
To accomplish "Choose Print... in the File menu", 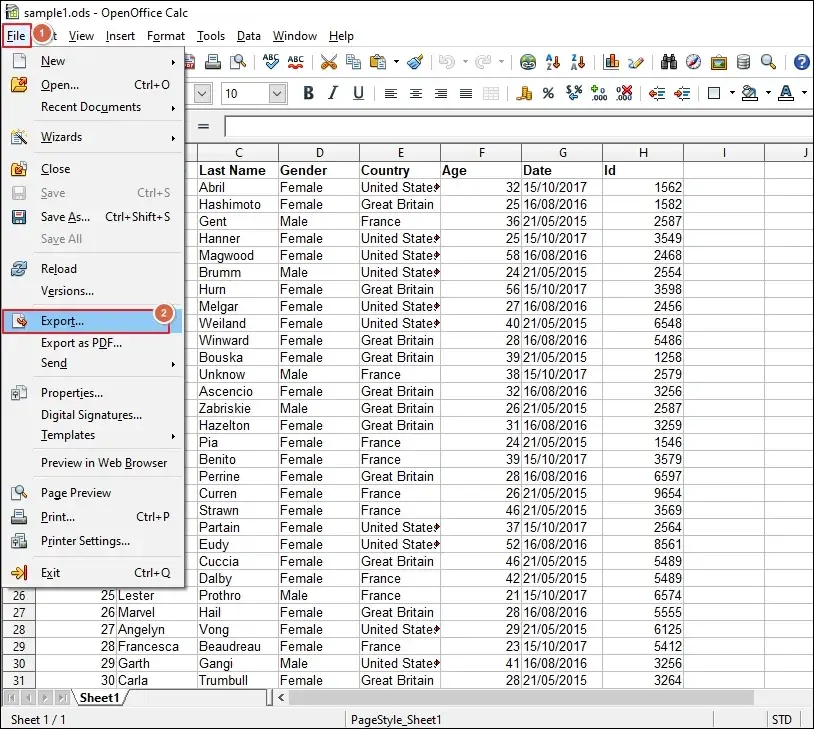I will click(92, 517).
